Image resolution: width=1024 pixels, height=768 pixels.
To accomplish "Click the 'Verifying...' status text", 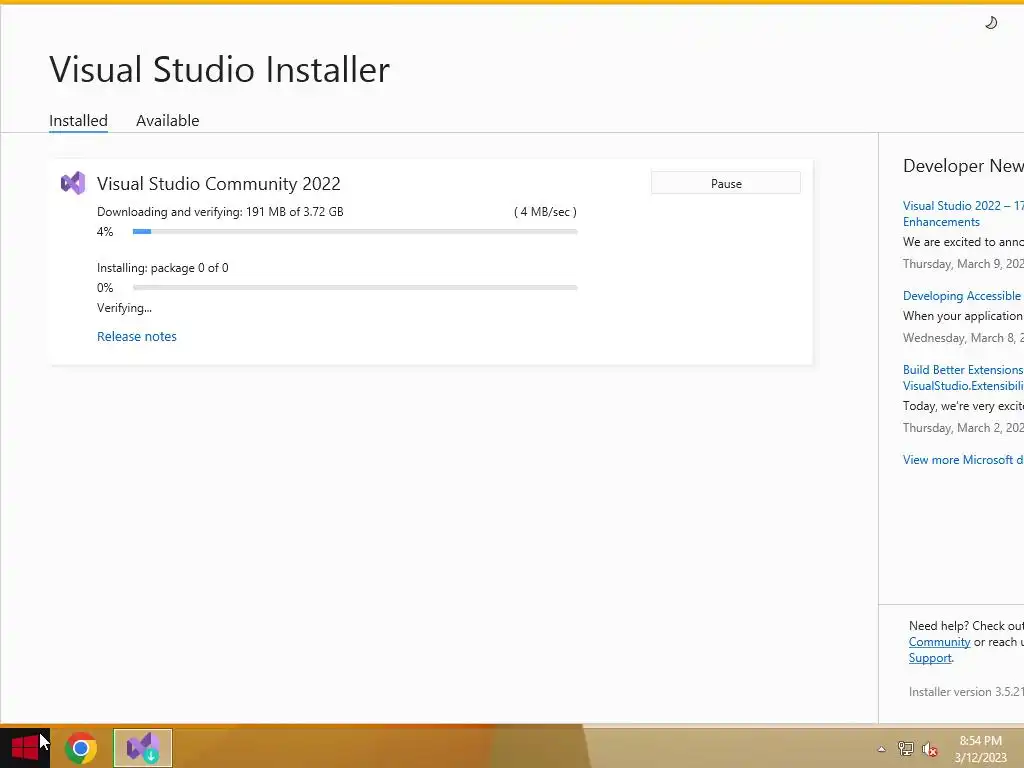I will 124,308.
